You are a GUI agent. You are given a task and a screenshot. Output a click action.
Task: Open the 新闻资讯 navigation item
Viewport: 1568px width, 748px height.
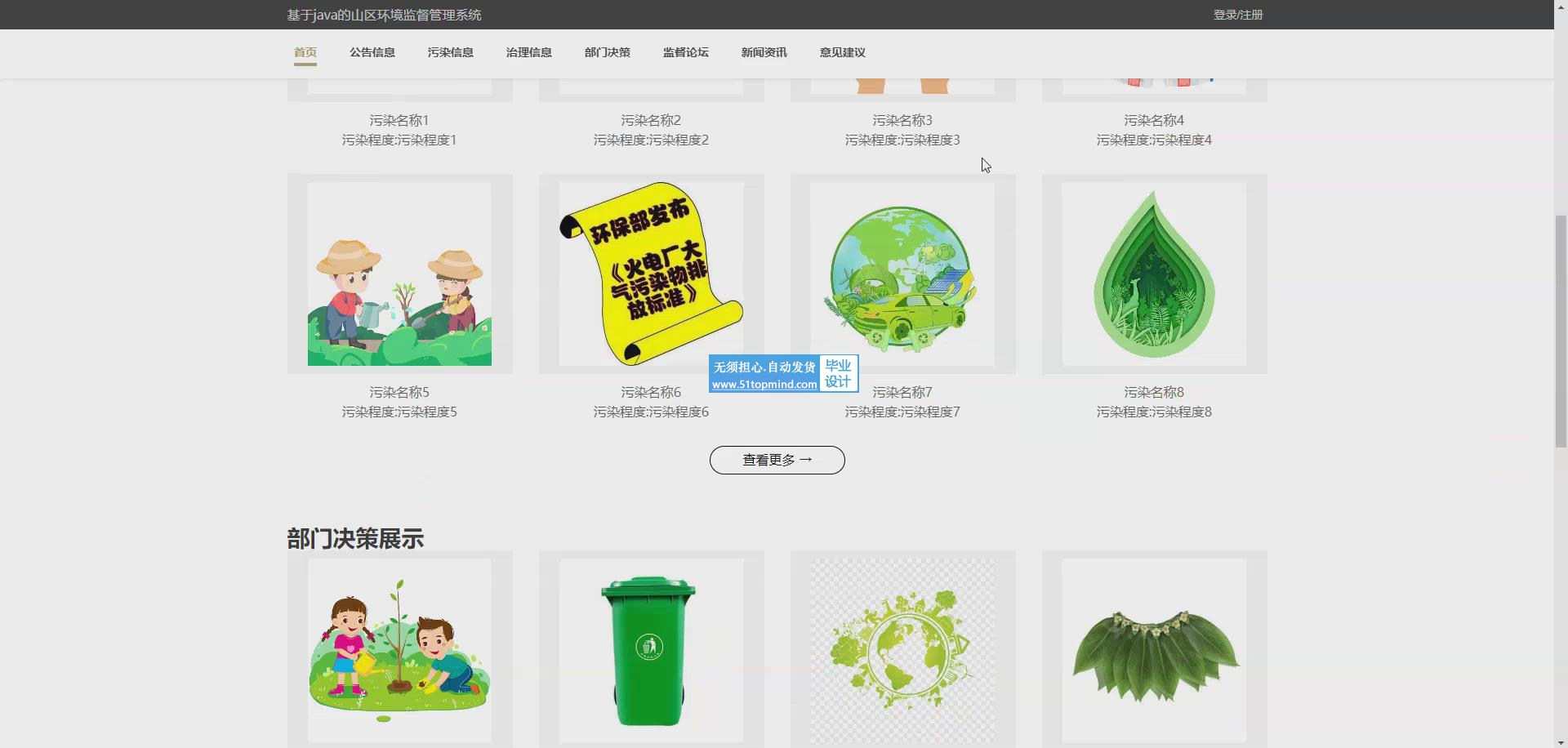click(x=764, y=52)
